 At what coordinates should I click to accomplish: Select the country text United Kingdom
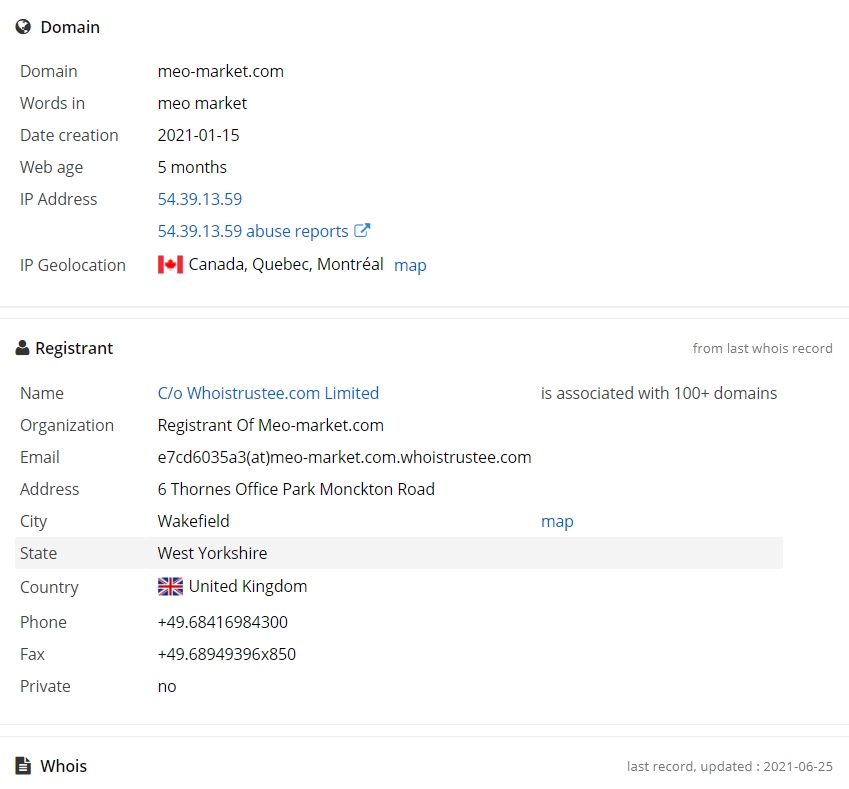tap(248, 586)
